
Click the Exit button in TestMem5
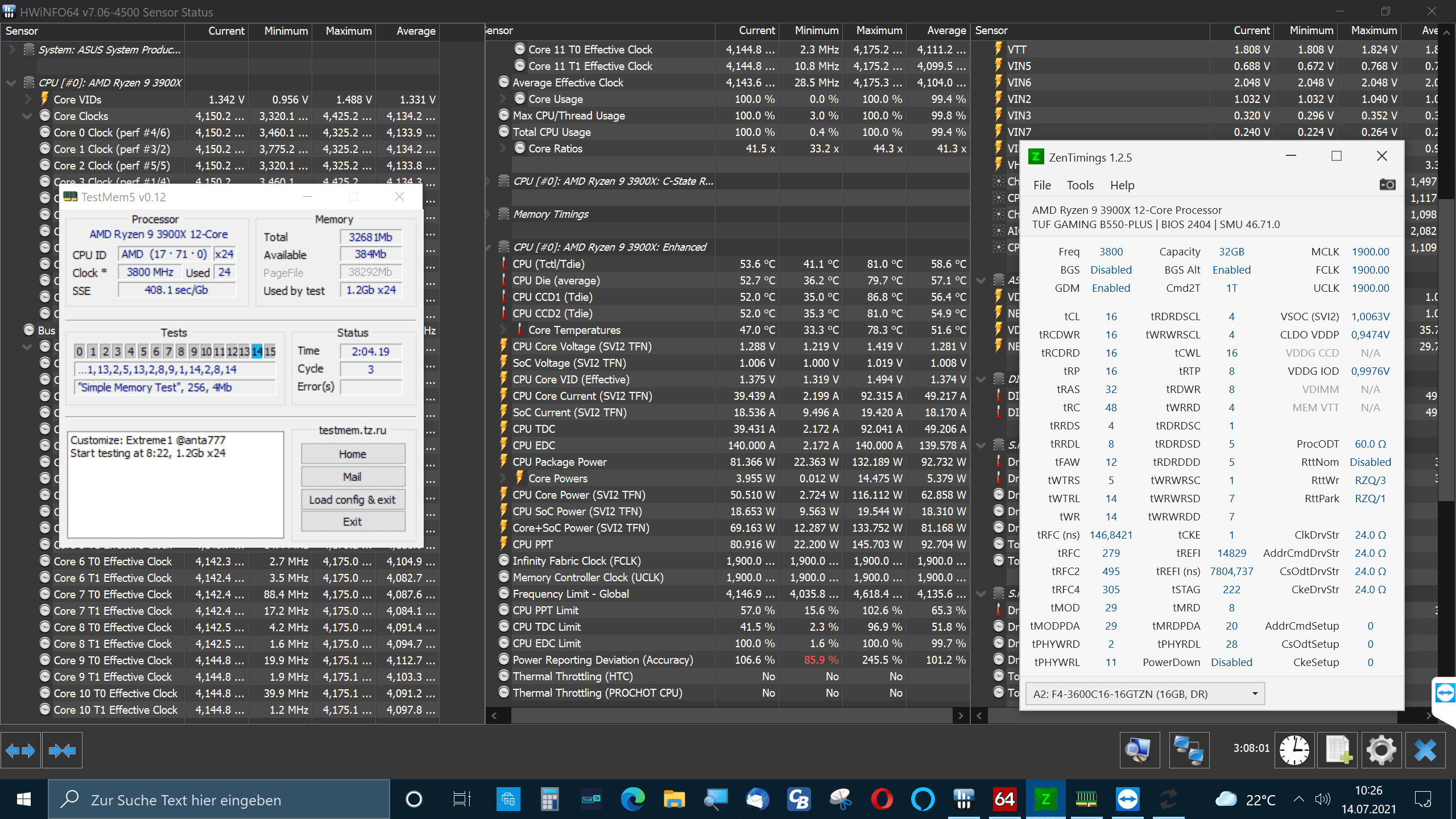[x=353, y=522]
